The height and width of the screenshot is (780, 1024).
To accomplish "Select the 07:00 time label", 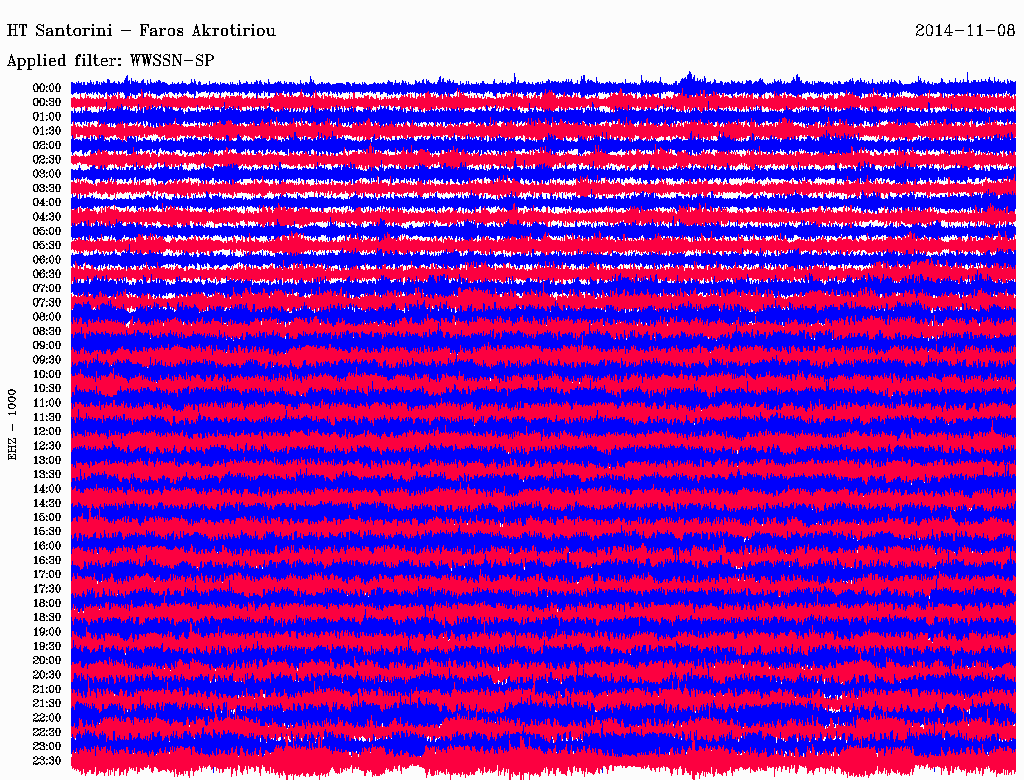I will coord(47,288).
